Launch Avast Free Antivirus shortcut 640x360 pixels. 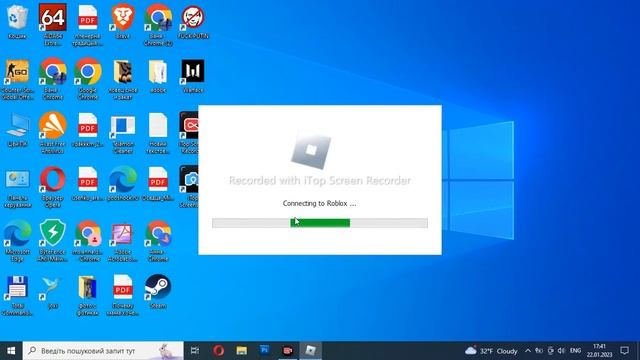(x=53, y=132)
